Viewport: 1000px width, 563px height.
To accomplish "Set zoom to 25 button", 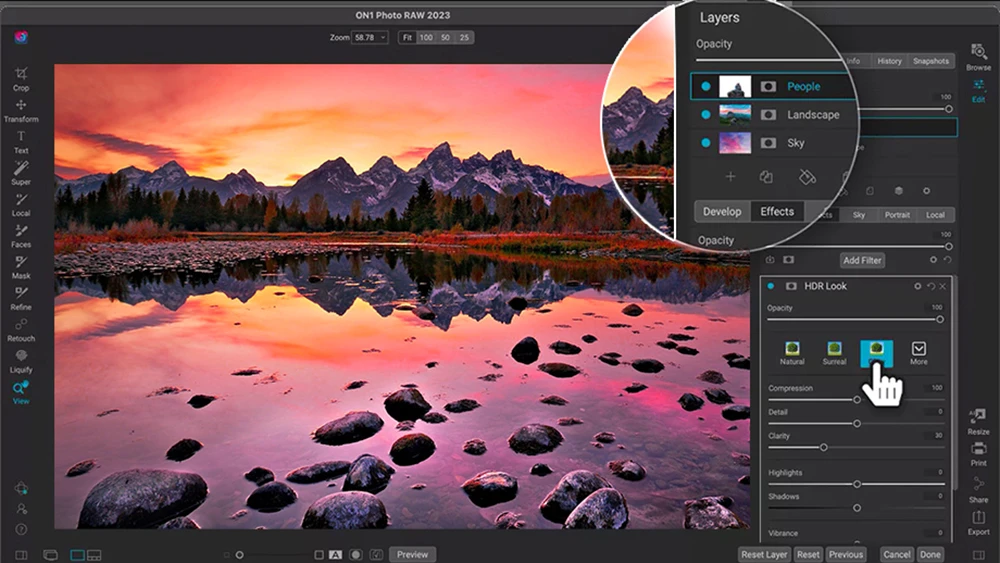I will point(464,38).
